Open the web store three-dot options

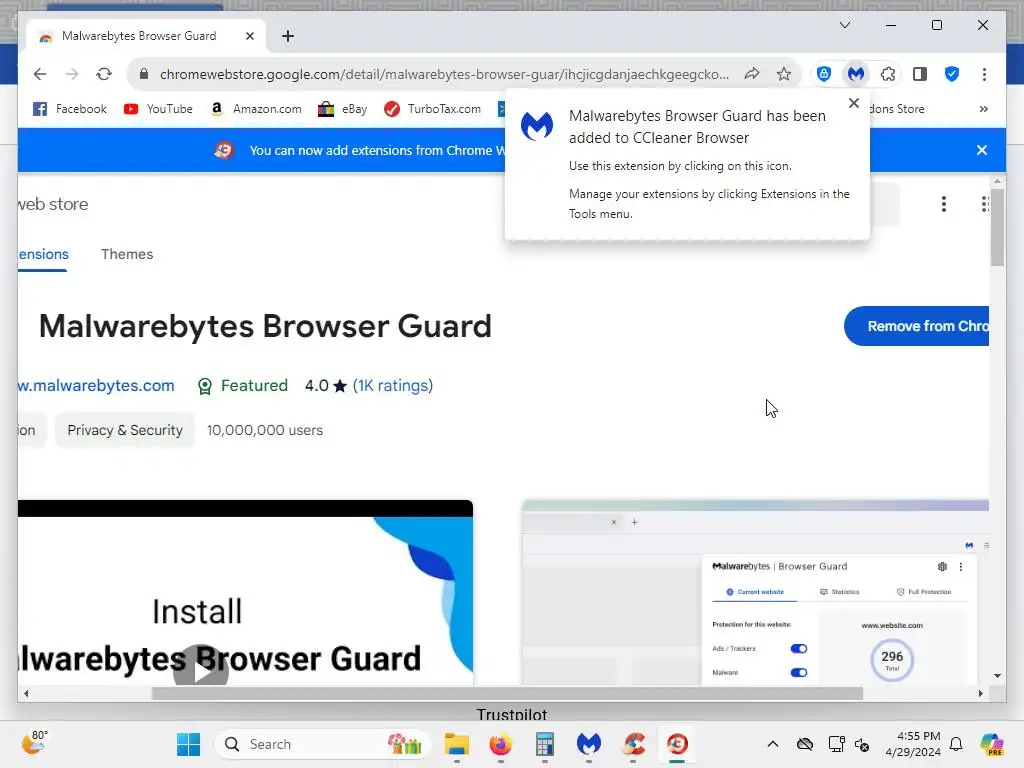click(944, 204)
